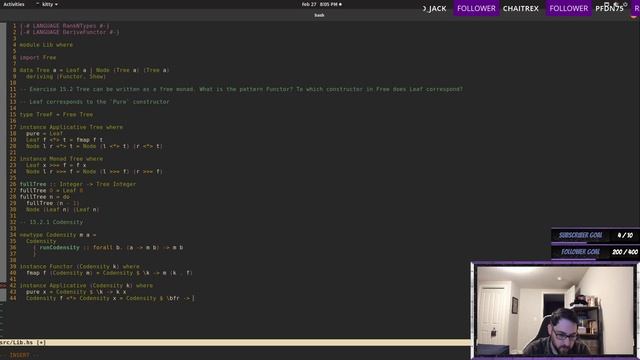Open the Activities overview
This screenshot has height=360, width=640.
(x=14, y=4)
